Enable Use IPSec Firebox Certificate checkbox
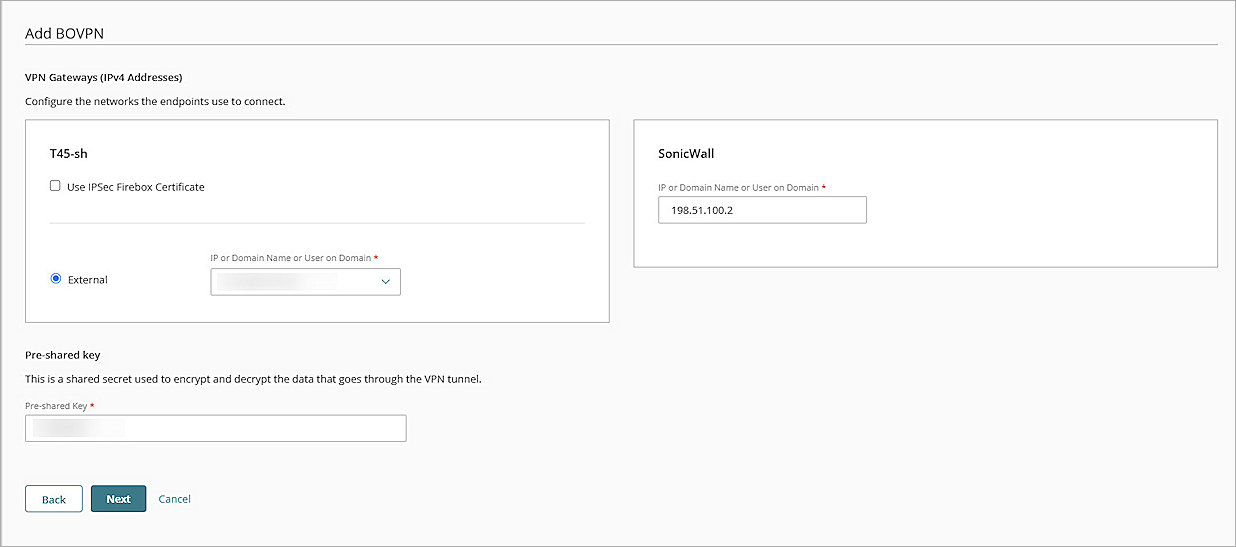Image resolution: width=1236 pixels, height=547 pixels. pyautogui.click(x=55, y=186)
